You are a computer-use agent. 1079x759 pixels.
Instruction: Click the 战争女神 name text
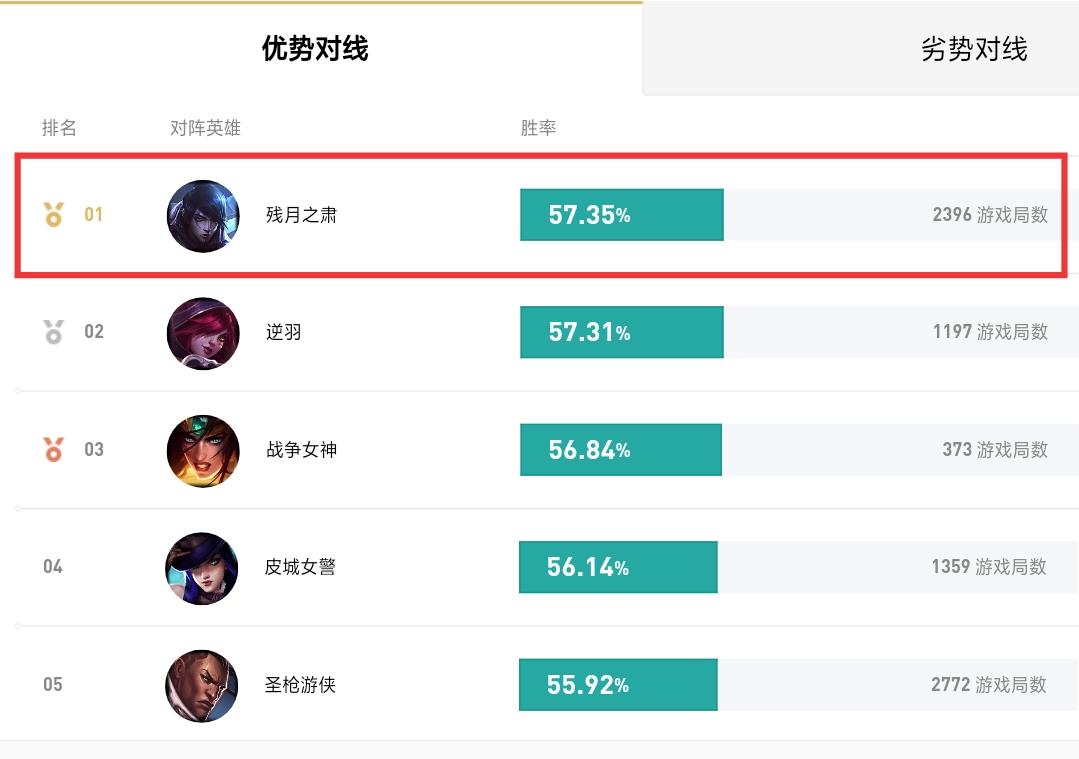tap(301, 450)
